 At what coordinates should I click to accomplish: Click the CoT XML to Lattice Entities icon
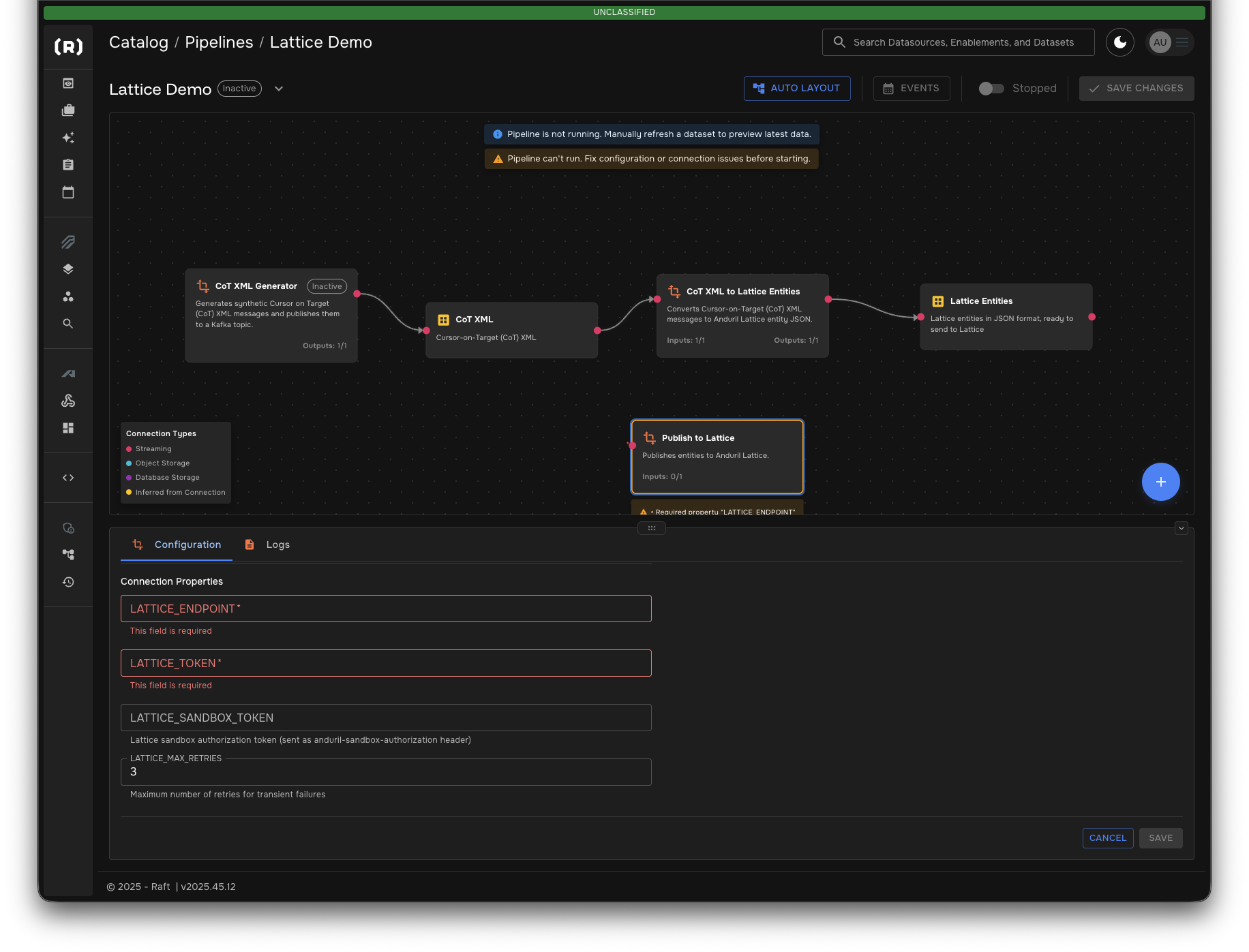point(674,292)
